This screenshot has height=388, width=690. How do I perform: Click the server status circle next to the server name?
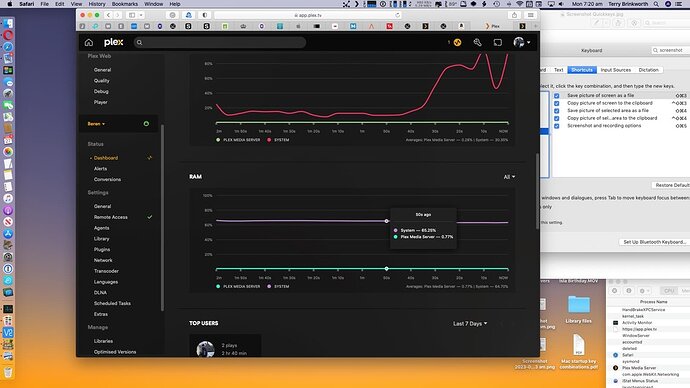click(x=146, y=124)
